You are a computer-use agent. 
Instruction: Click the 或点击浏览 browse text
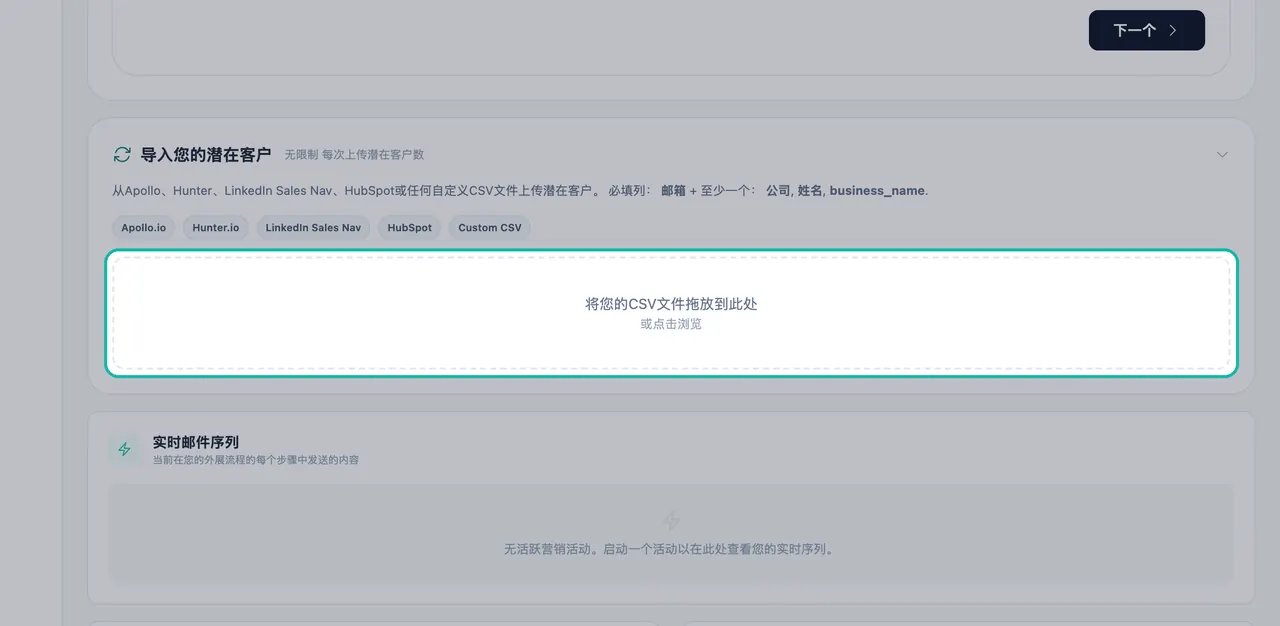point(671,324)
